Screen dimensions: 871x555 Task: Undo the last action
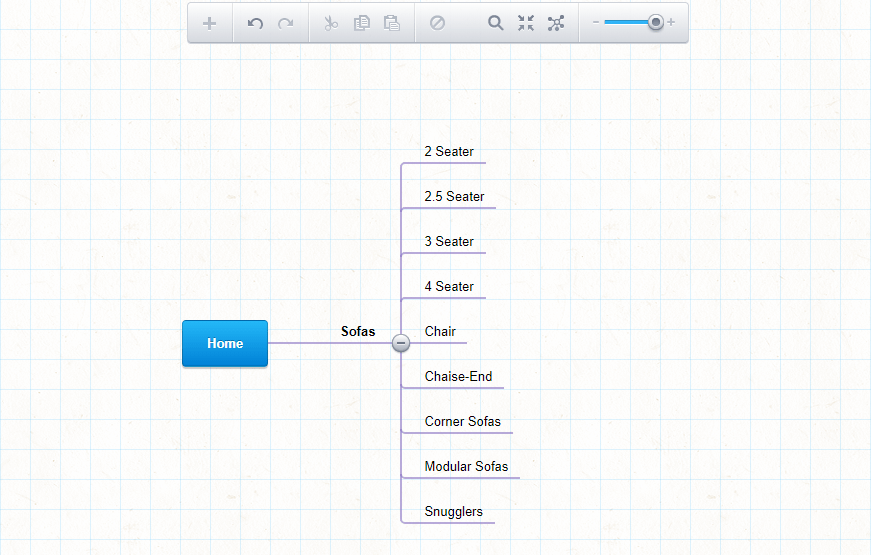point(255,23)
